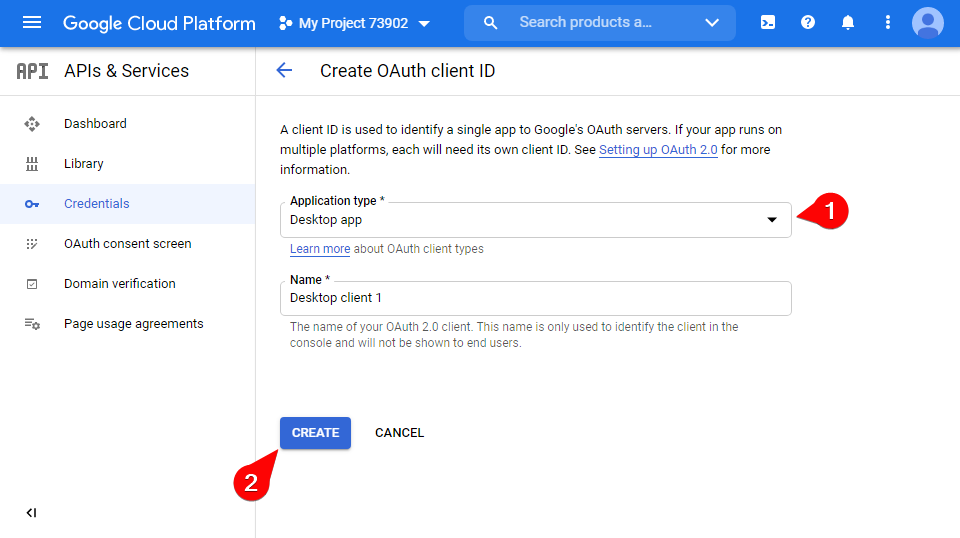Click the Credentials key icon
960x538 pixels.
click(x=32, y=204)
